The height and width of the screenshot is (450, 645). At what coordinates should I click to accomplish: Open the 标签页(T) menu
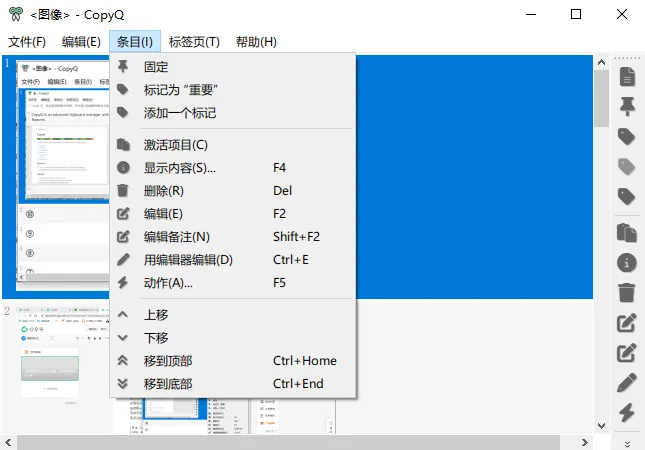(x=194, y=42)
